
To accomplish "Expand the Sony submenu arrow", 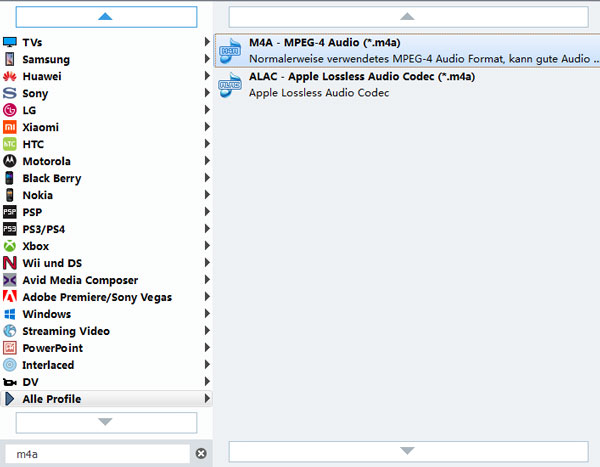I will pyautogui.click(x=207, y=93).
